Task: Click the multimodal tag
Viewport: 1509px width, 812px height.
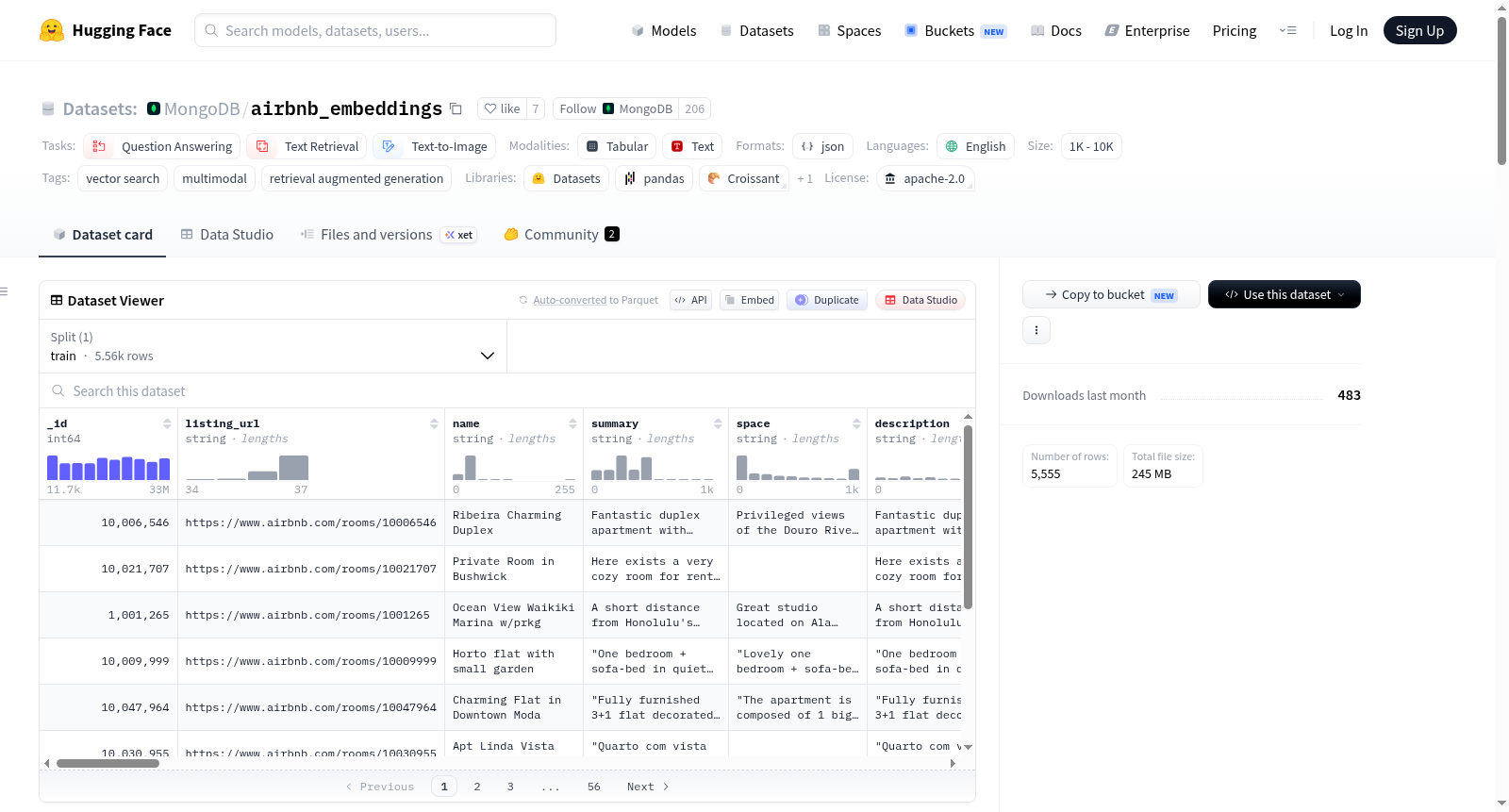Action: (214, 178)
